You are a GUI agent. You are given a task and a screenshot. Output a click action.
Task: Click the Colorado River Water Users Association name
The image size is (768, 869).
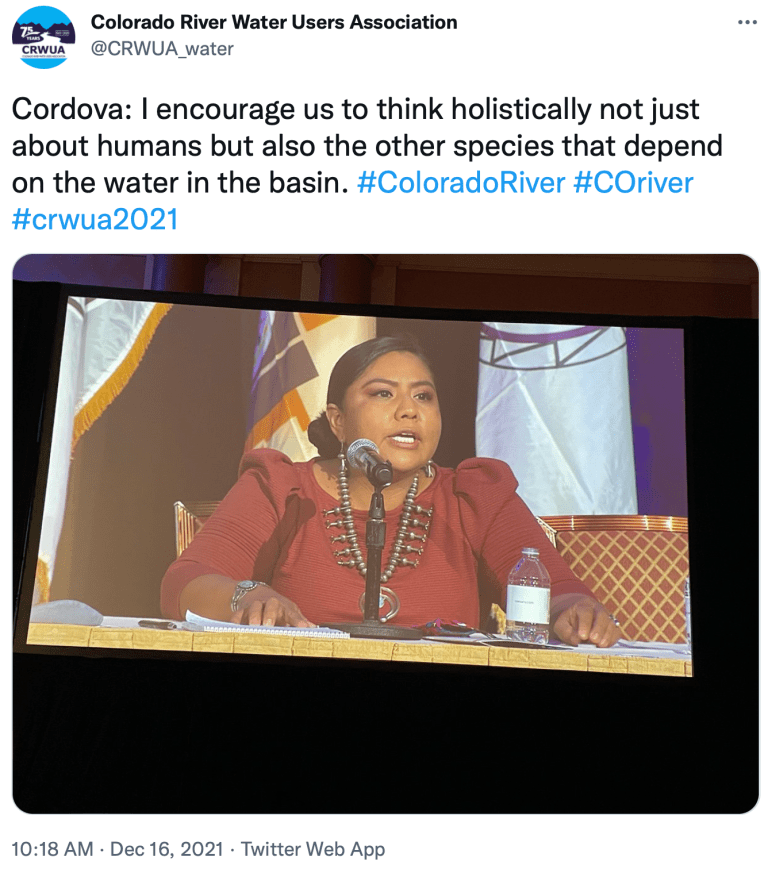(x=274, y=22)
